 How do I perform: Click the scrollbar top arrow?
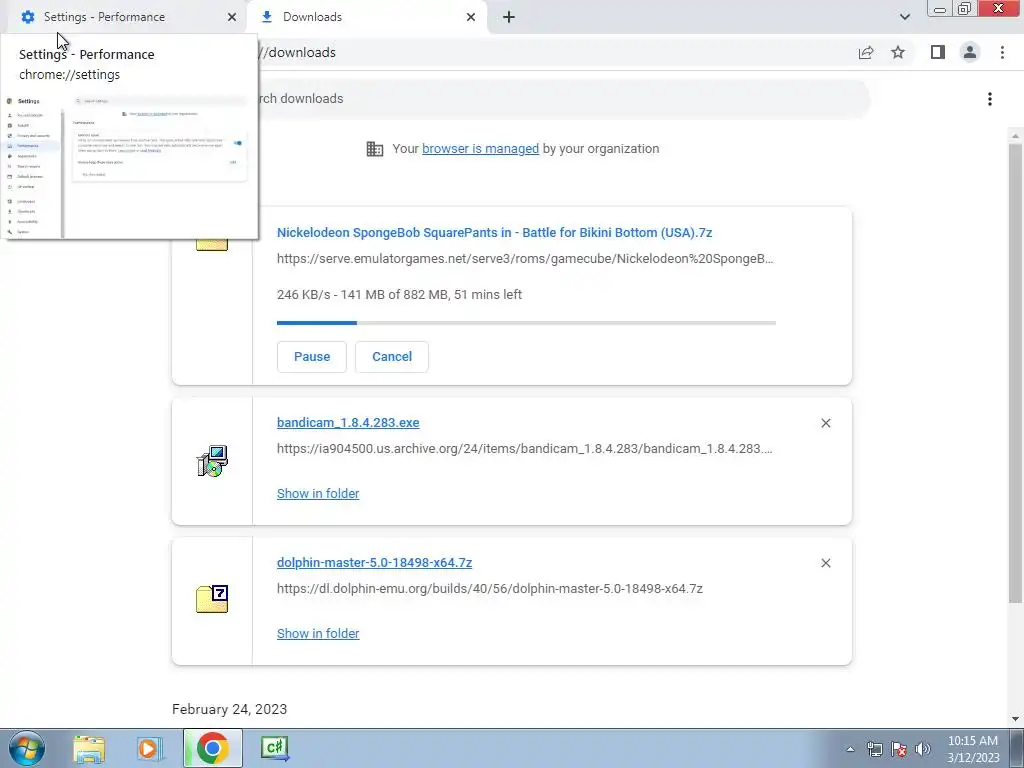1015,136
